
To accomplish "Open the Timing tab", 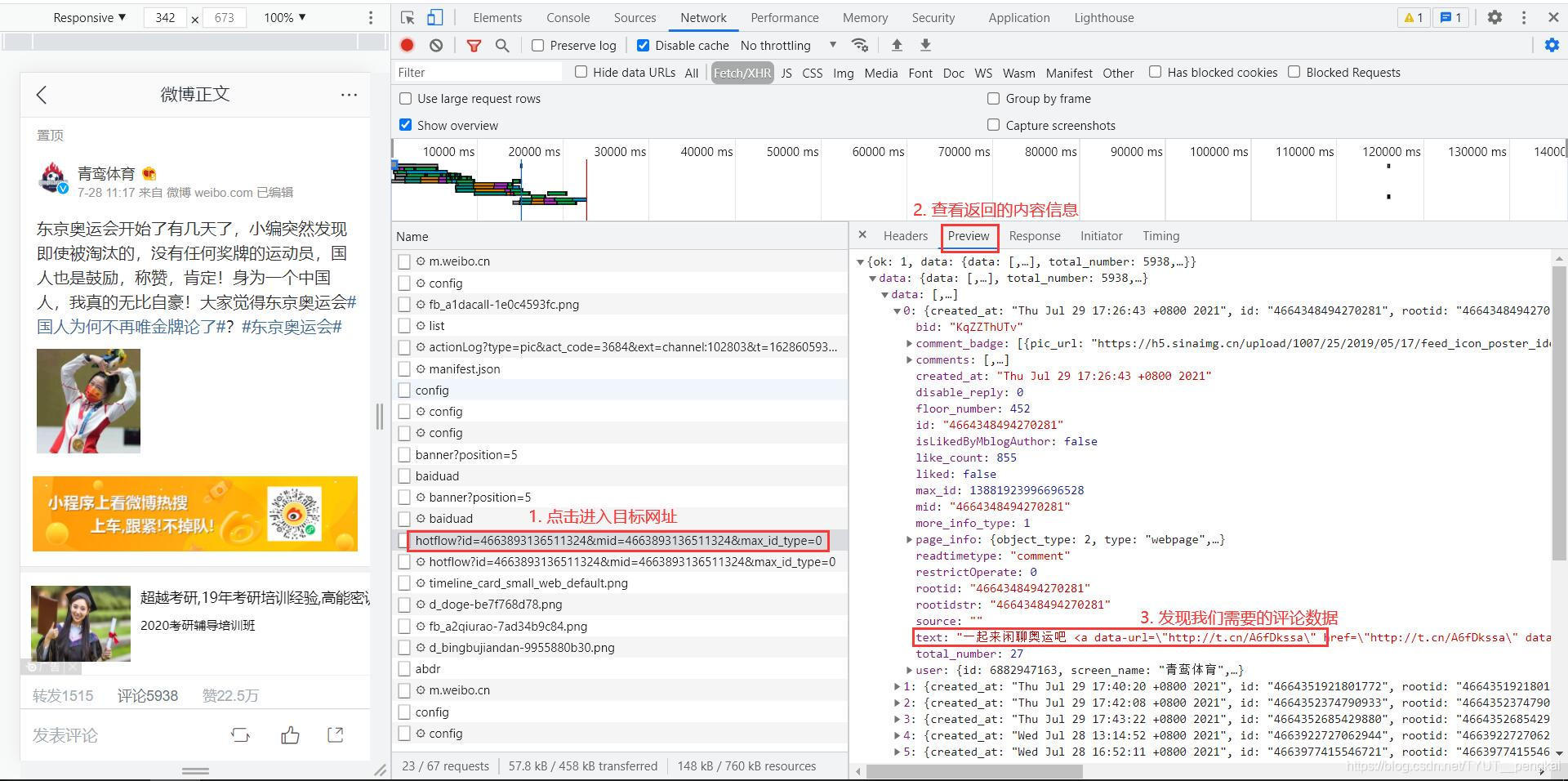I will click(1160, 235).
